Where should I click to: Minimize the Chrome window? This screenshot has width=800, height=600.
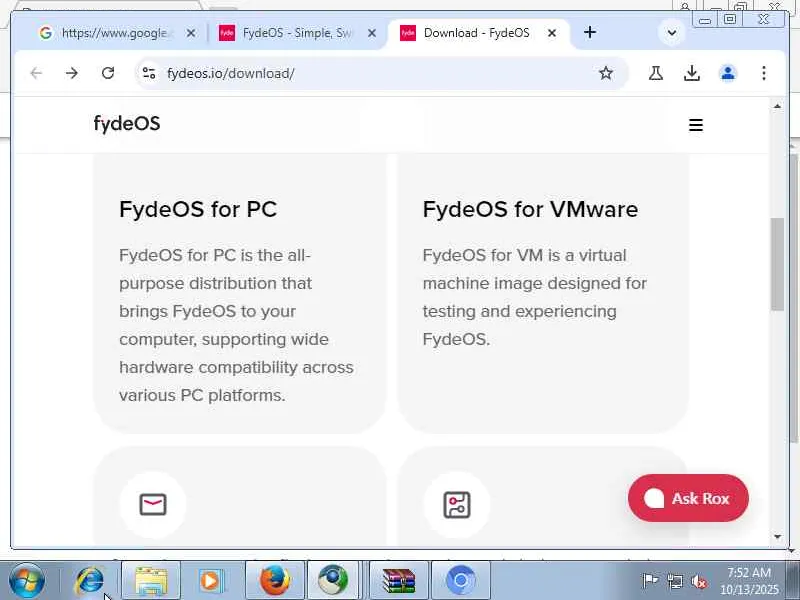(705, 20)
